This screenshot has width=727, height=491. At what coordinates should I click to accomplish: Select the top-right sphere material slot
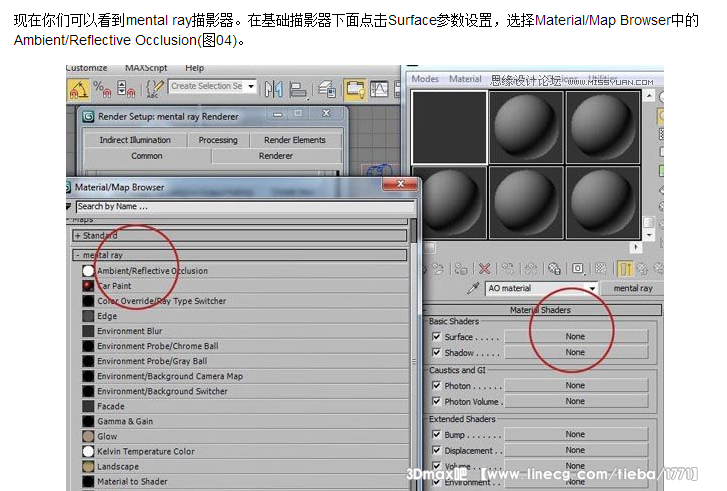pyautogui.click(x=603, y=127)
